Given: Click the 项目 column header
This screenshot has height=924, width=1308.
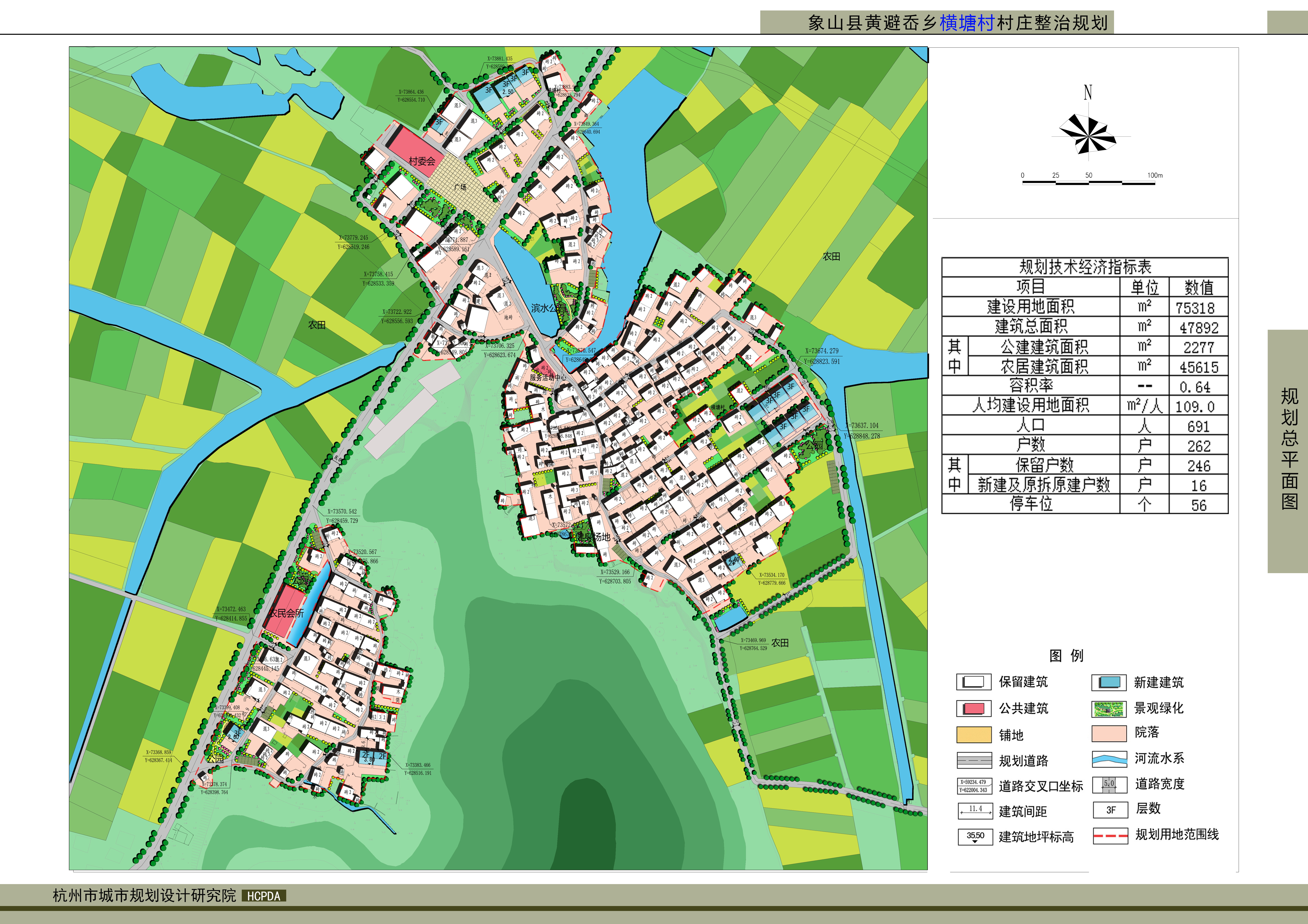Looking at the screenshot, I should tap(1030, 286).
